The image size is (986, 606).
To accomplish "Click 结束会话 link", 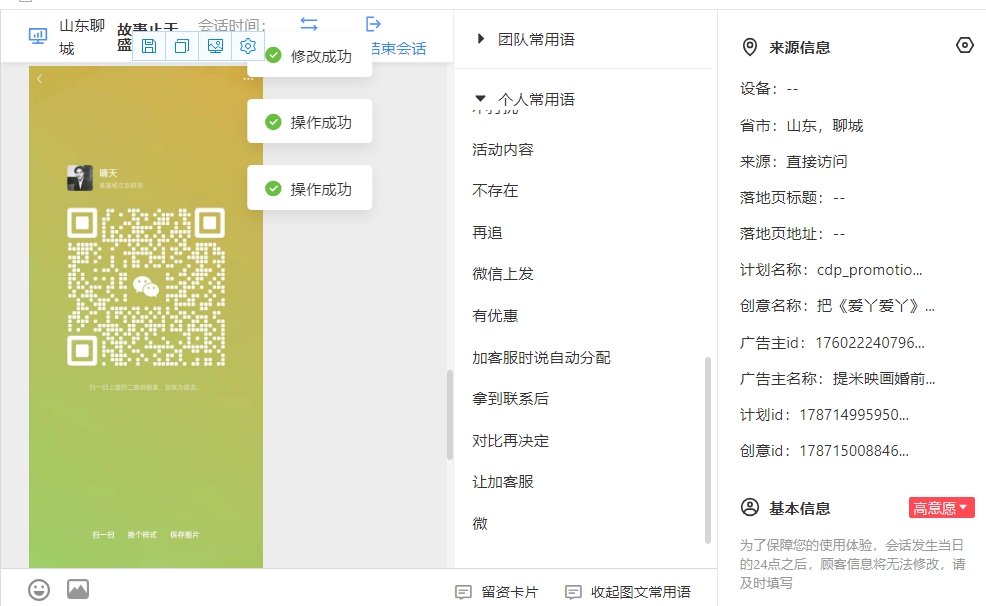I will pos(398,48).
